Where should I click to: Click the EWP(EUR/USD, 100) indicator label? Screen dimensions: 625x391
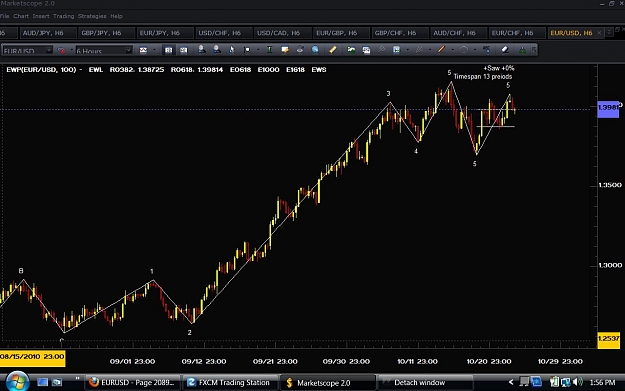coord(41,69)
